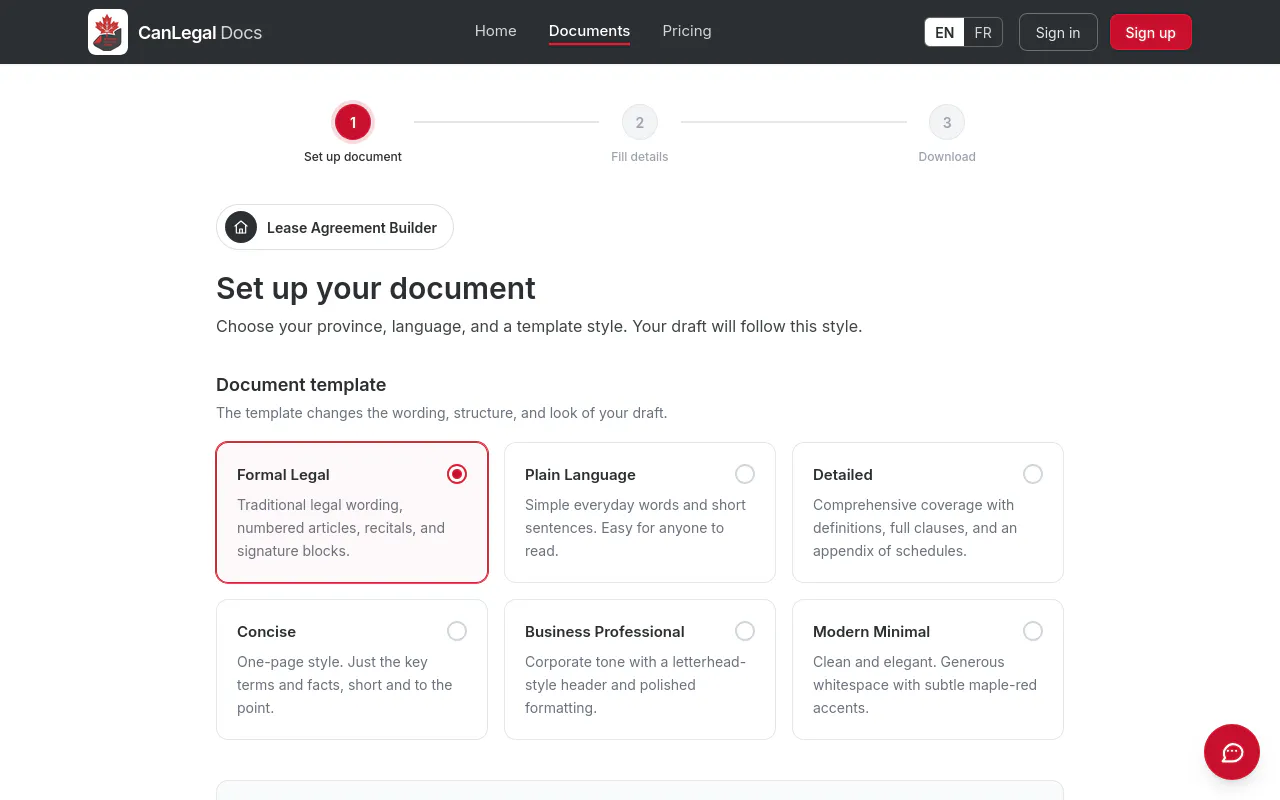This screenshot has height=800, width=1280.
Task: Select the Business Professional radio button
Action: pyautogui.click(x=745, y=631)
